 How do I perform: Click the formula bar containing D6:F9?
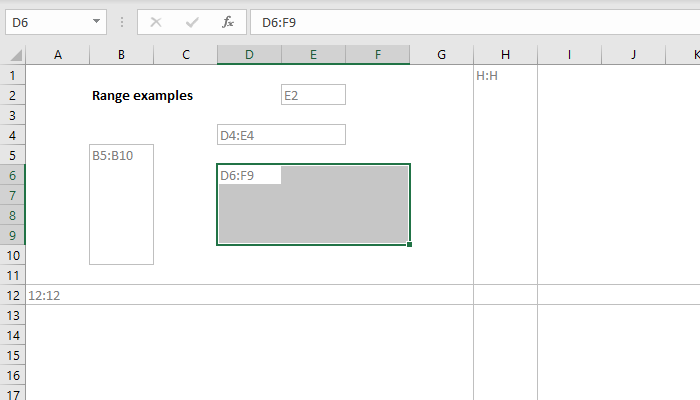click(x=470, y=21)
